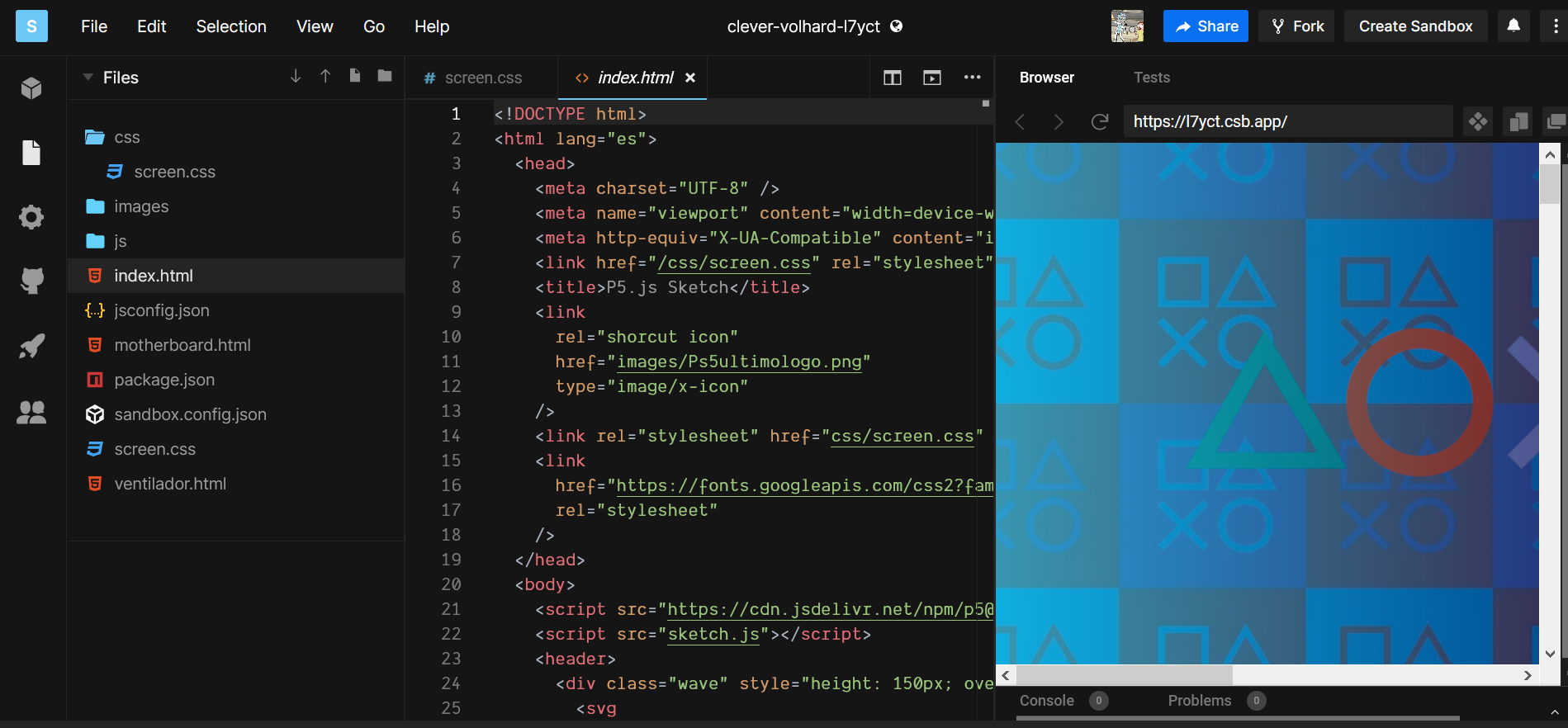Click preview vertical scrollbar down arrow
This screenshot has height=728, width=1568.
point(1550,654)
